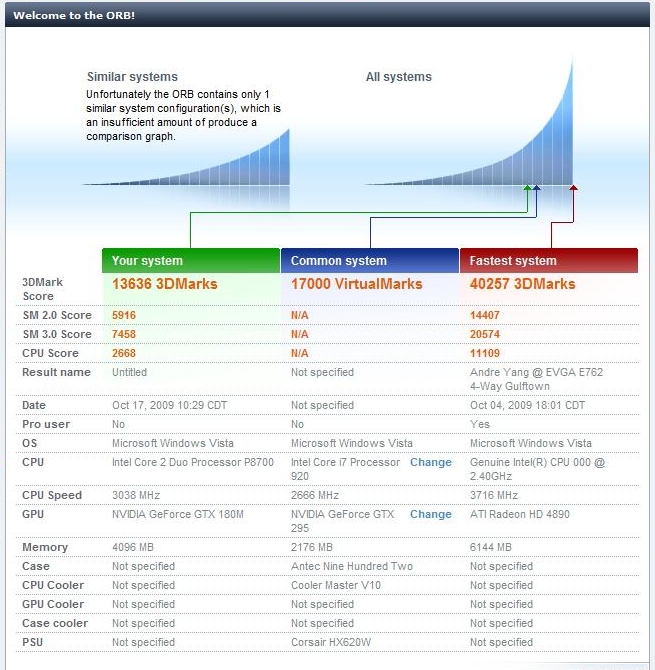655x670 pixels.
Task: Click the Pro user row label
Action: (x=46, y=424)
